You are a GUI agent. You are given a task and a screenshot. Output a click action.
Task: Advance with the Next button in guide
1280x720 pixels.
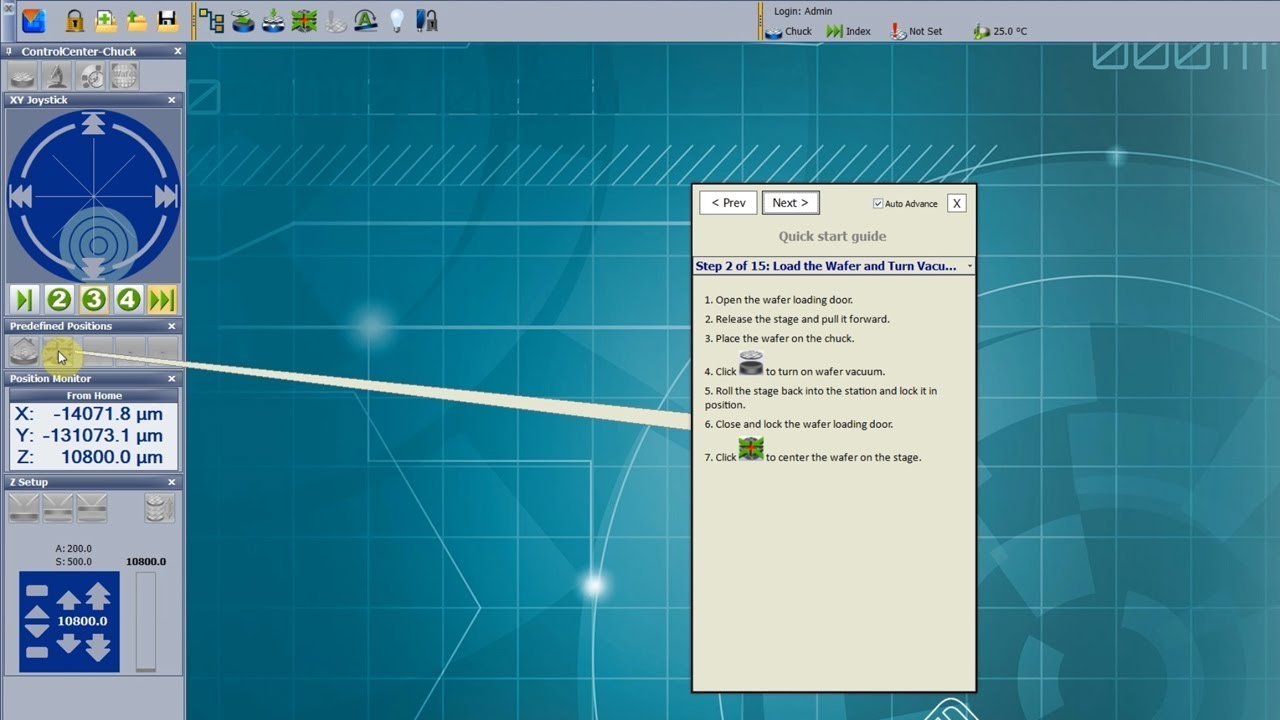pyautogui.click(x=790, y=203)
